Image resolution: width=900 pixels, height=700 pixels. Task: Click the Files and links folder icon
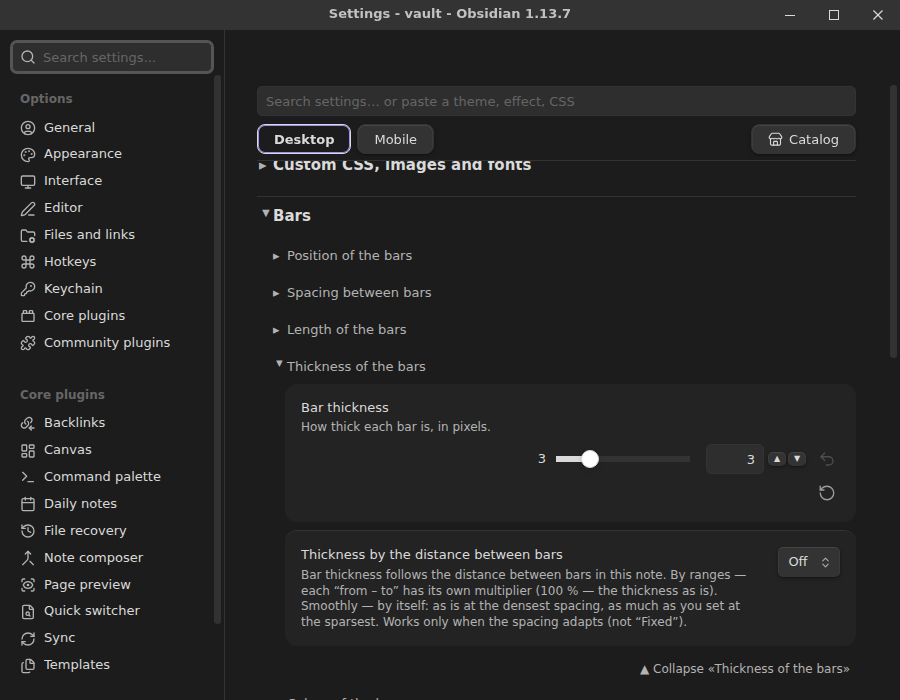(28, 235)
